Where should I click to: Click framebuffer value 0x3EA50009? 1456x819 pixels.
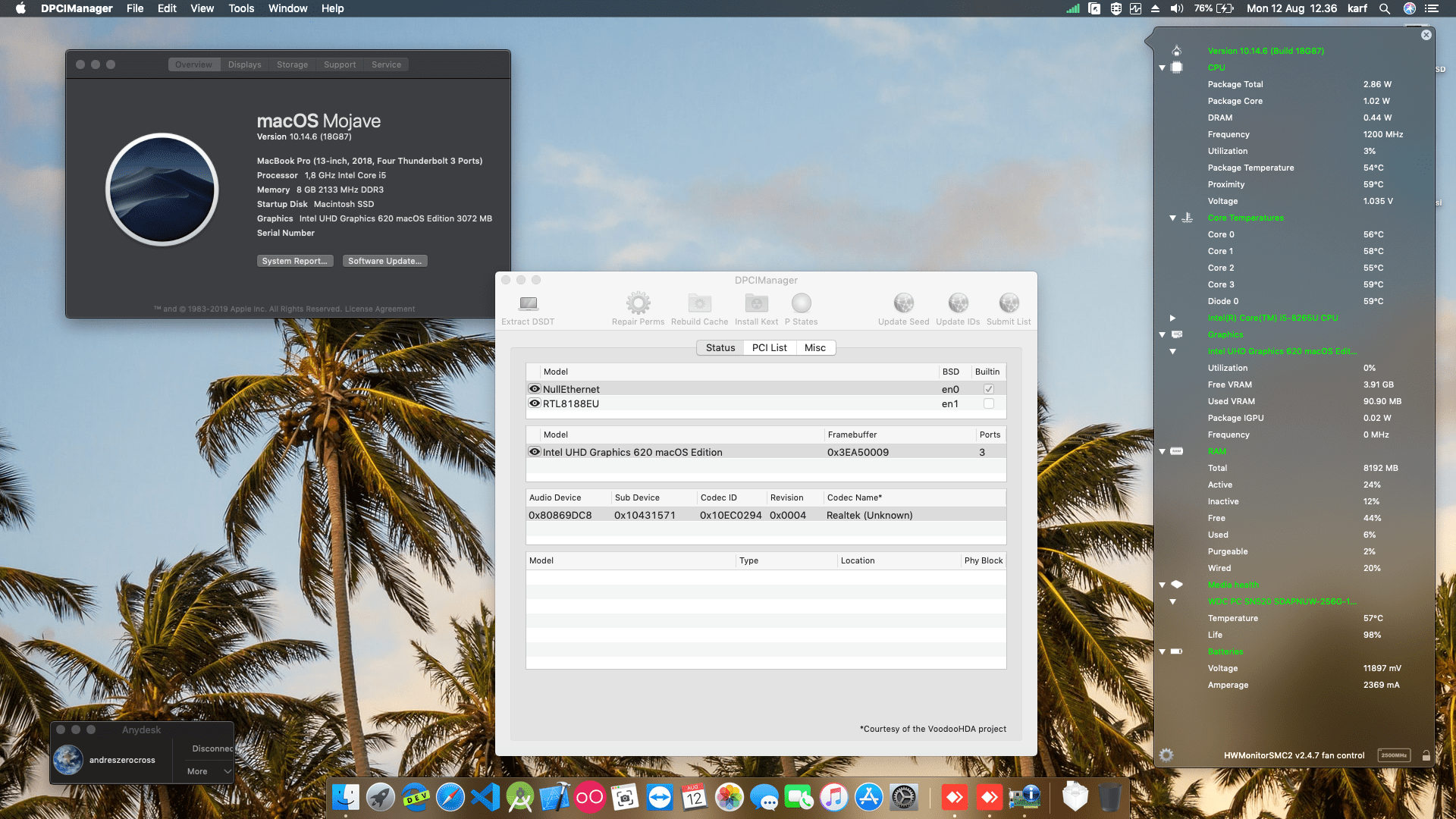coord(858,452)
